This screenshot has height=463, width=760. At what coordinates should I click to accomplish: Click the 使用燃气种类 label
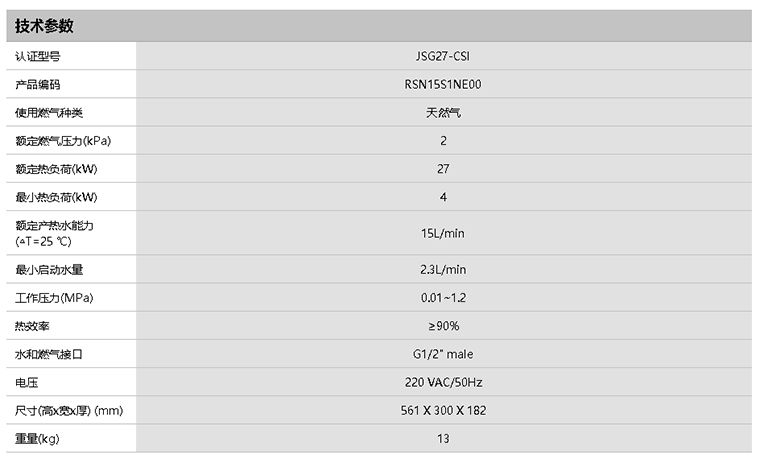click(x=48, y=112)
